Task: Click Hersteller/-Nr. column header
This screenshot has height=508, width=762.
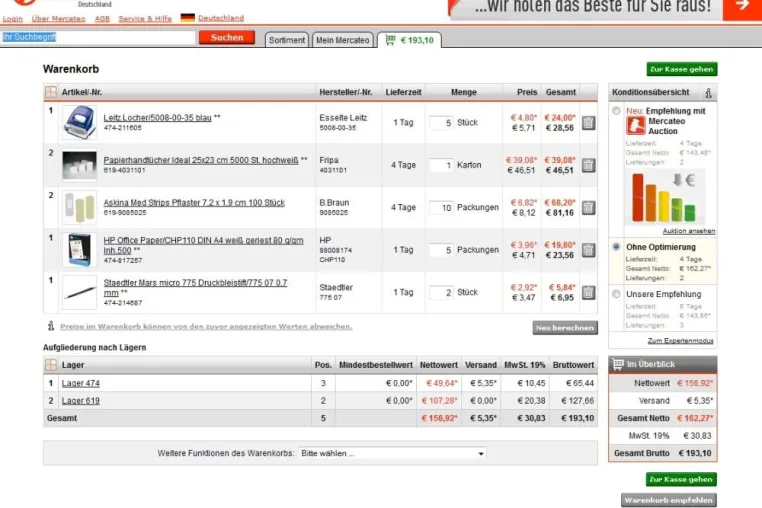Action: (x=346, y=92)
